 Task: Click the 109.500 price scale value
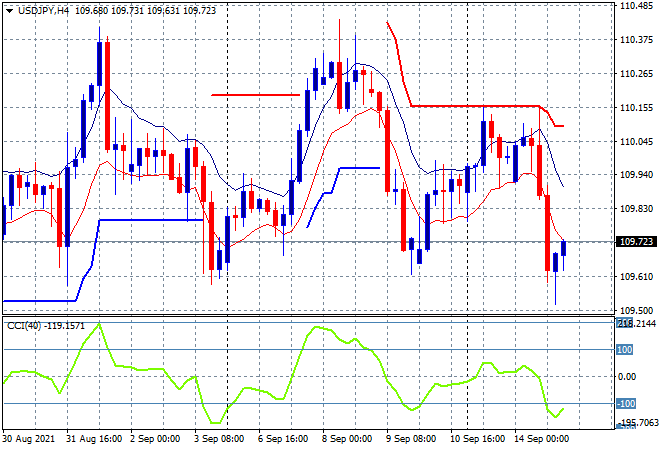click(x=636, y=311)
